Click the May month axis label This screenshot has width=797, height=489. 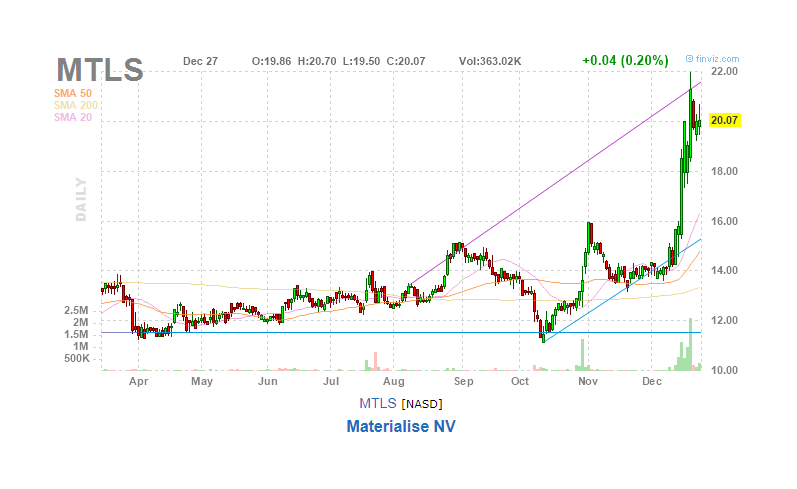(x=202, y=381)
